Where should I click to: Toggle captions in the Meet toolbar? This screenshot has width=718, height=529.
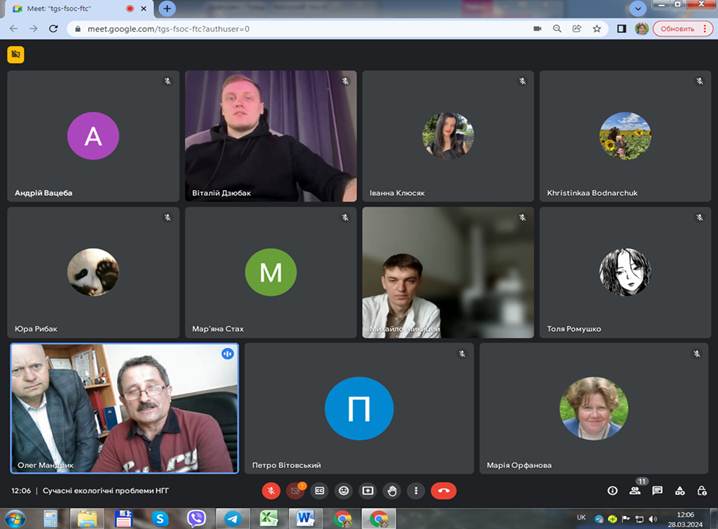point(319,491)
